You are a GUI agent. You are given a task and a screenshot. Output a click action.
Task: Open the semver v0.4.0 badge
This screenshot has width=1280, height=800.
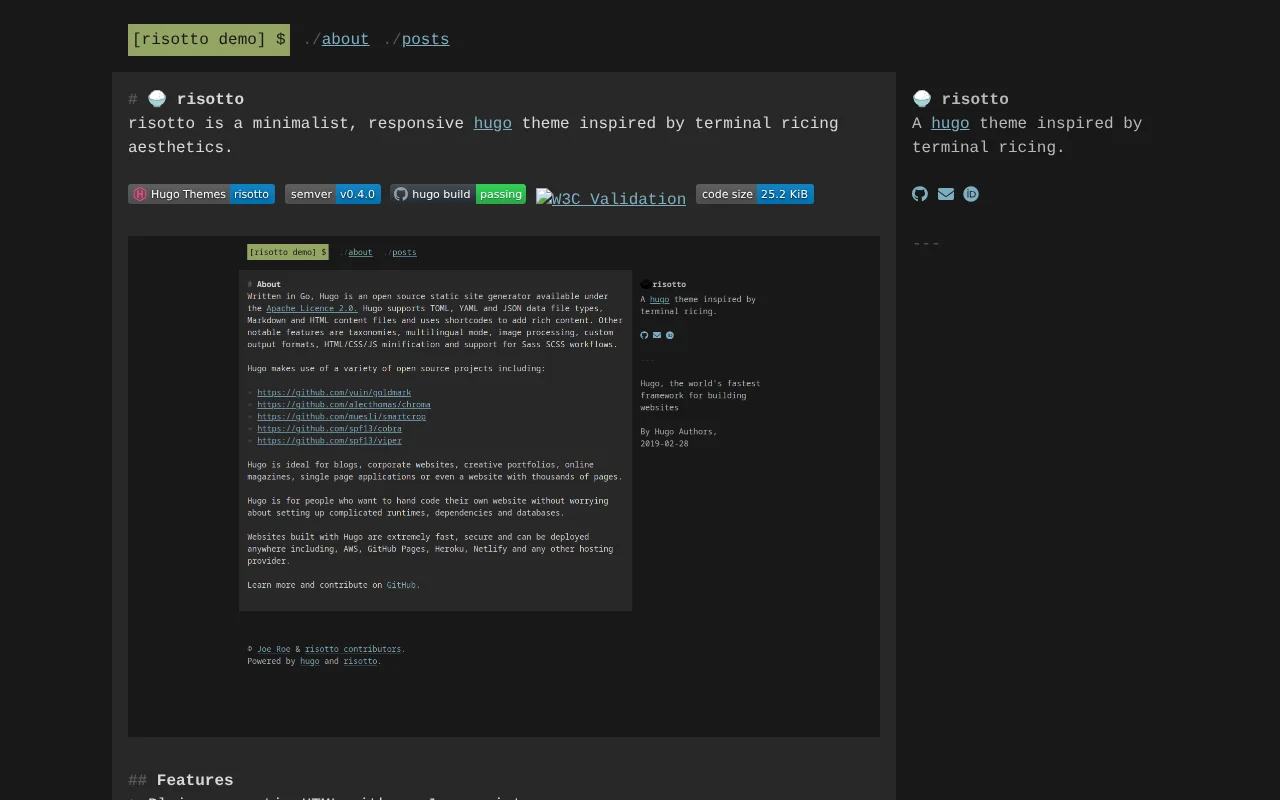tap(333, 194)
